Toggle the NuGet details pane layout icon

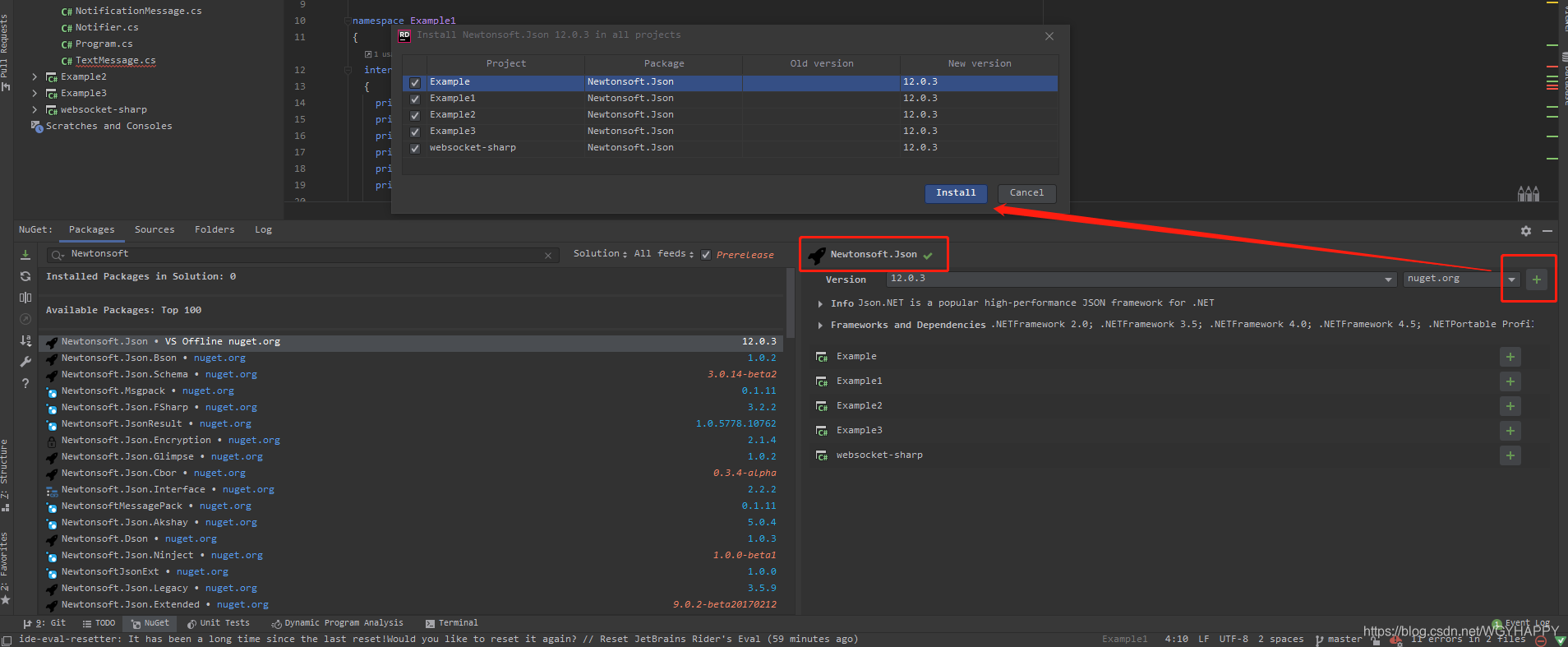pyautogui.click(x=25, y=298)
